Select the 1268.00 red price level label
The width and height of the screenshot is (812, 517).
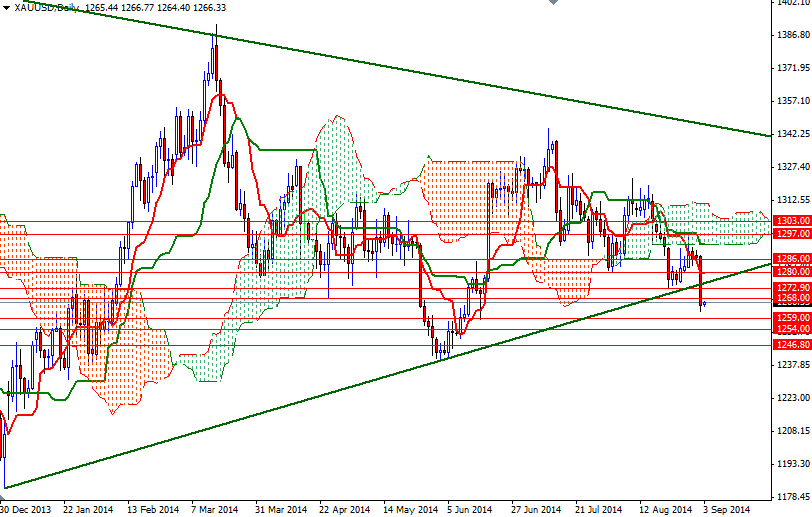click(791, 297)
